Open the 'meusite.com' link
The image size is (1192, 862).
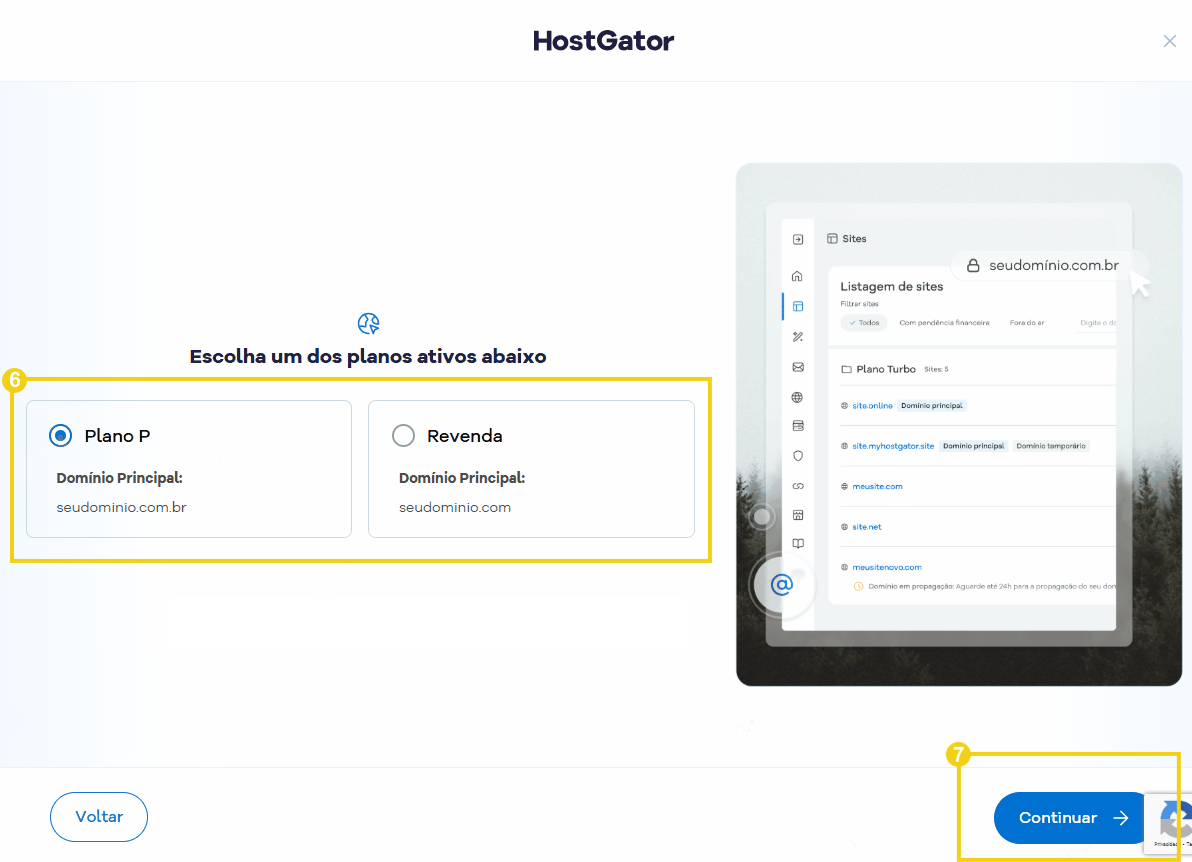pyautogui.click(x=877, y=486)
